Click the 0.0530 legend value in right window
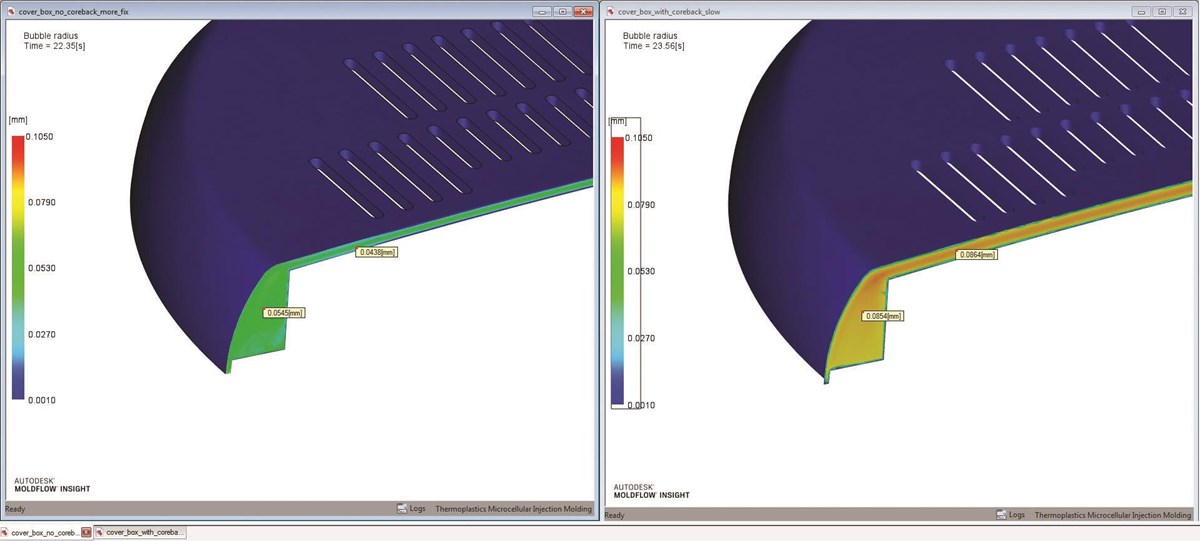 point(640,271)
